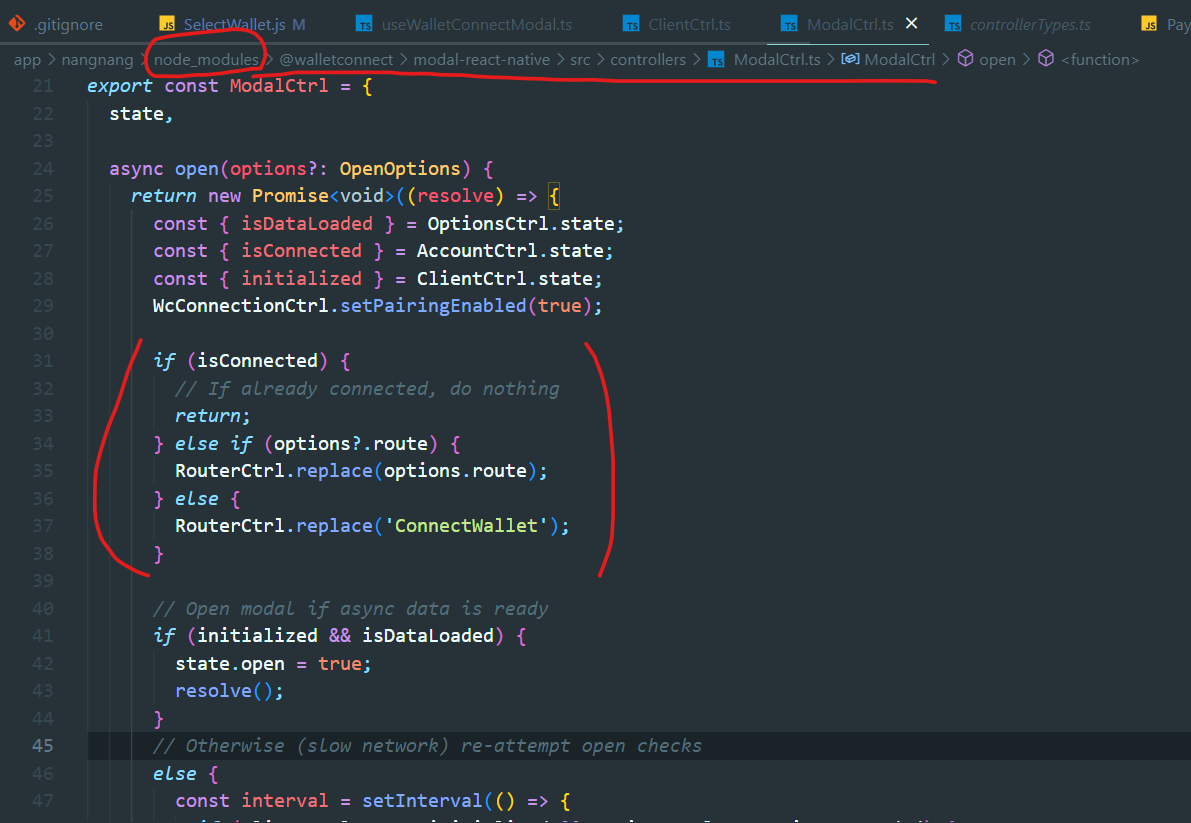Click chevron after 'app' in breadcrumb
Viewport: 1191px width, 823px height.
(51, 59)
